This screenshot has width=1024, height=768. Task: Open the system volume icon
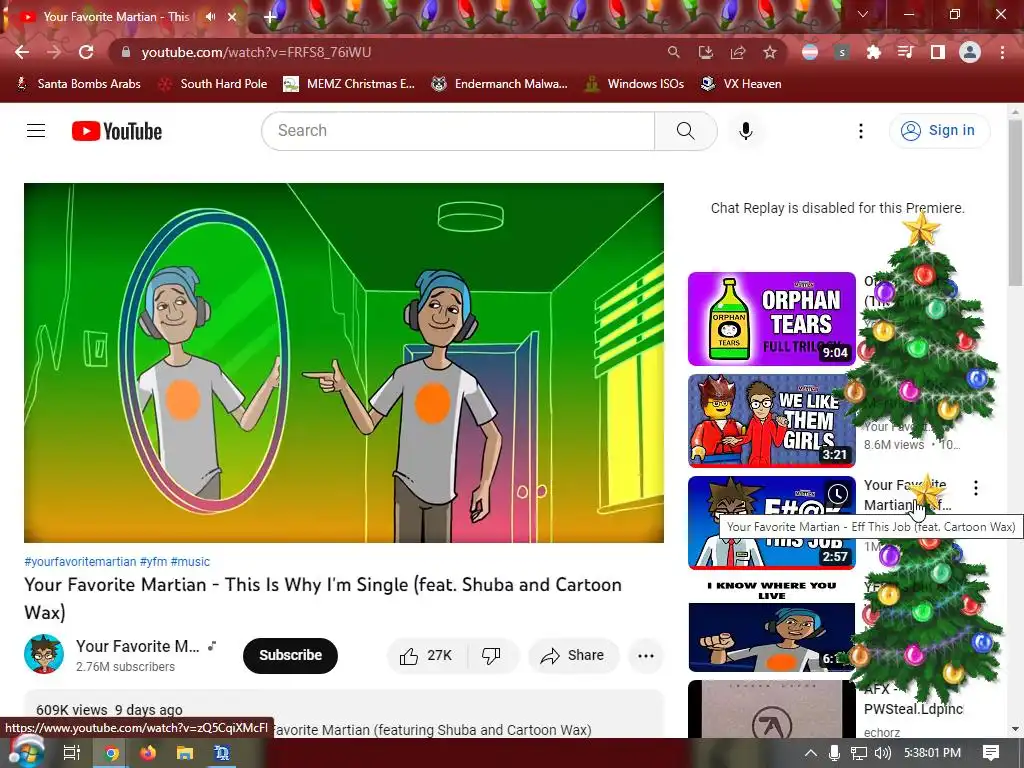click(x=882, y=753)
